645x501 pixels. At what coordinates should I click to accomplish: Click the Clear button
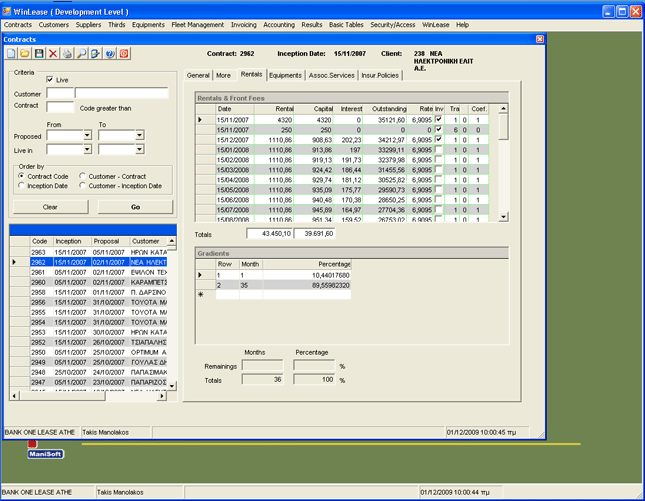[x=51, y=207]
